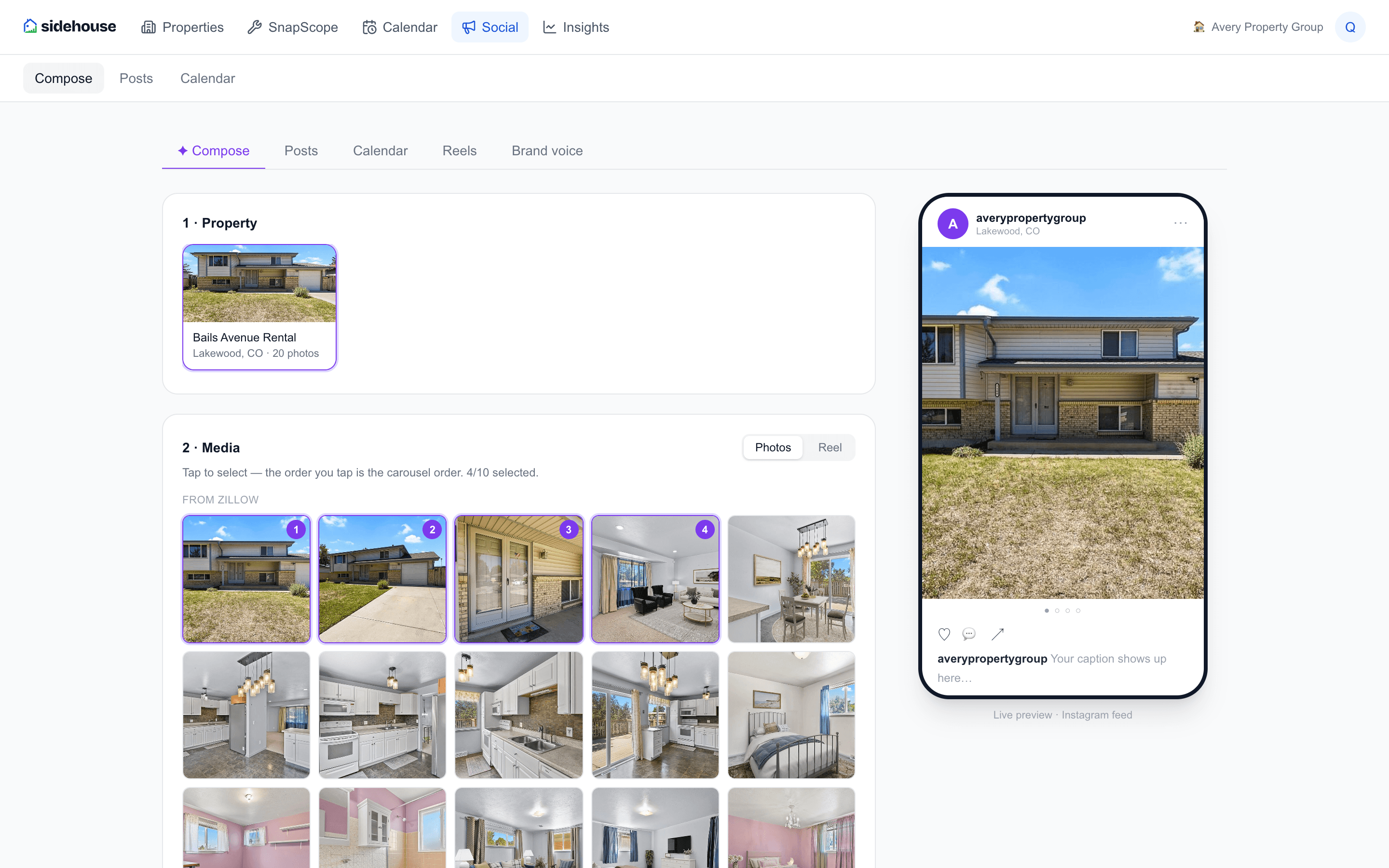Open Calendar in the upper sub-navigation
The width and height of the screenshot is (1389, 868).
coord(208,78)
